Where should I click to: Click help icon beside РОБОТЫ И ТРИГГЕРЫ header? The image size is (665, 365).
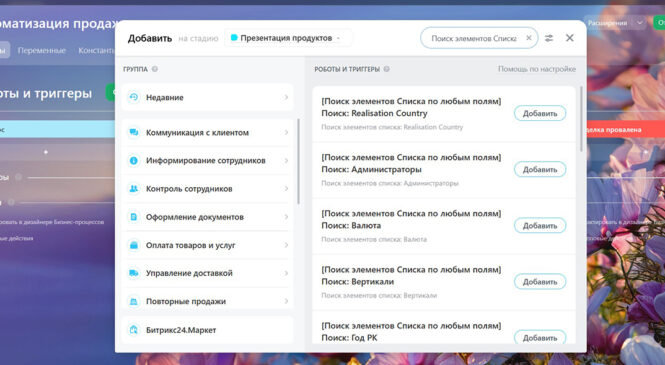pos(386,69)
